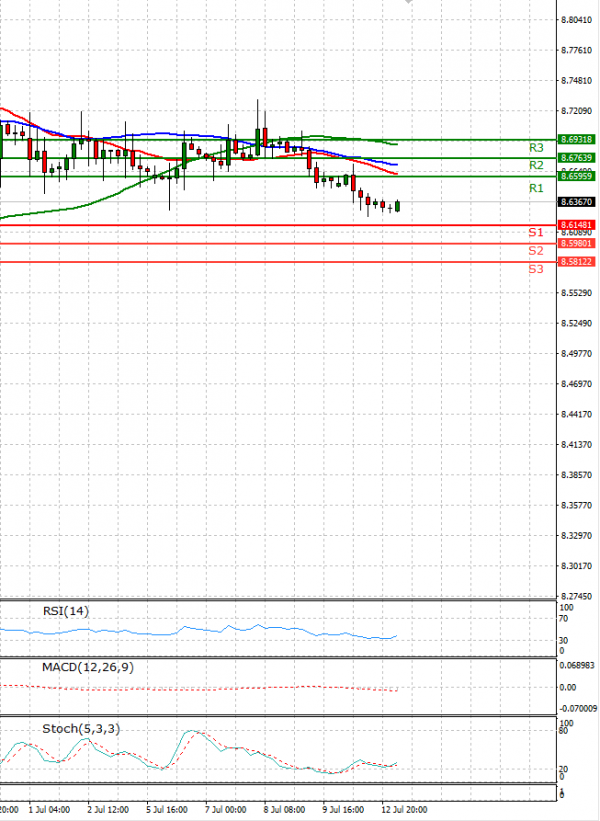
Task: Click the 12 Jul 20:00 time label
Action: [x=404, y=809]
